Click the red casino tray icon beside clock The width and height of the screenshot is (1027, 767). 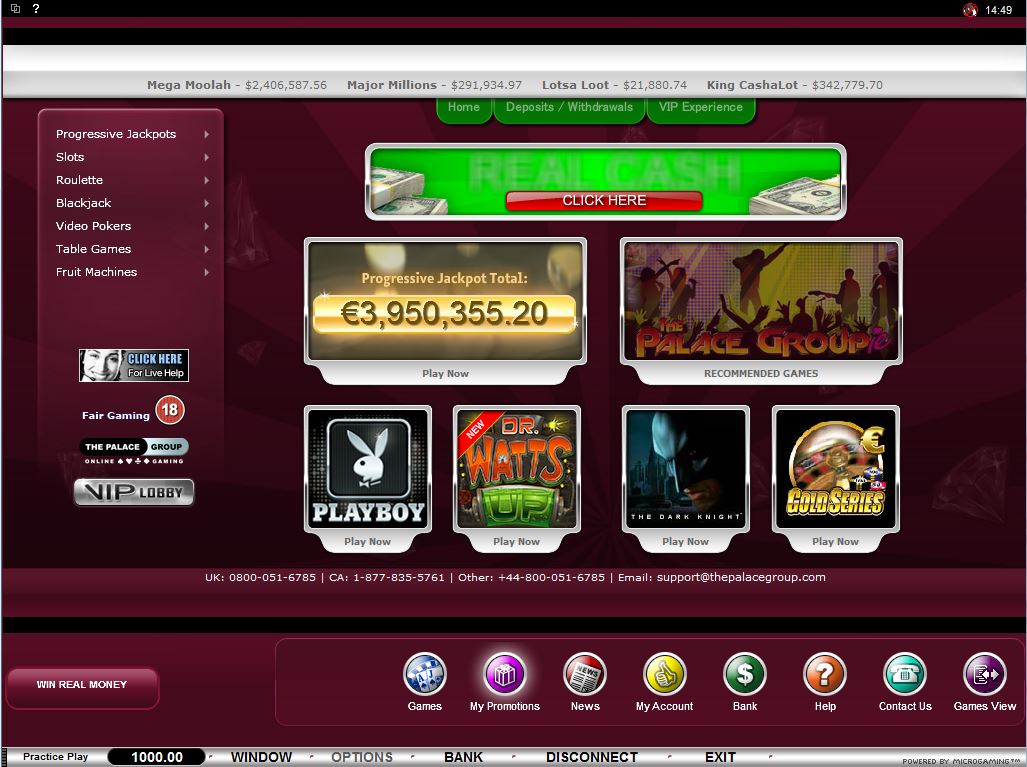click(970, 10)
